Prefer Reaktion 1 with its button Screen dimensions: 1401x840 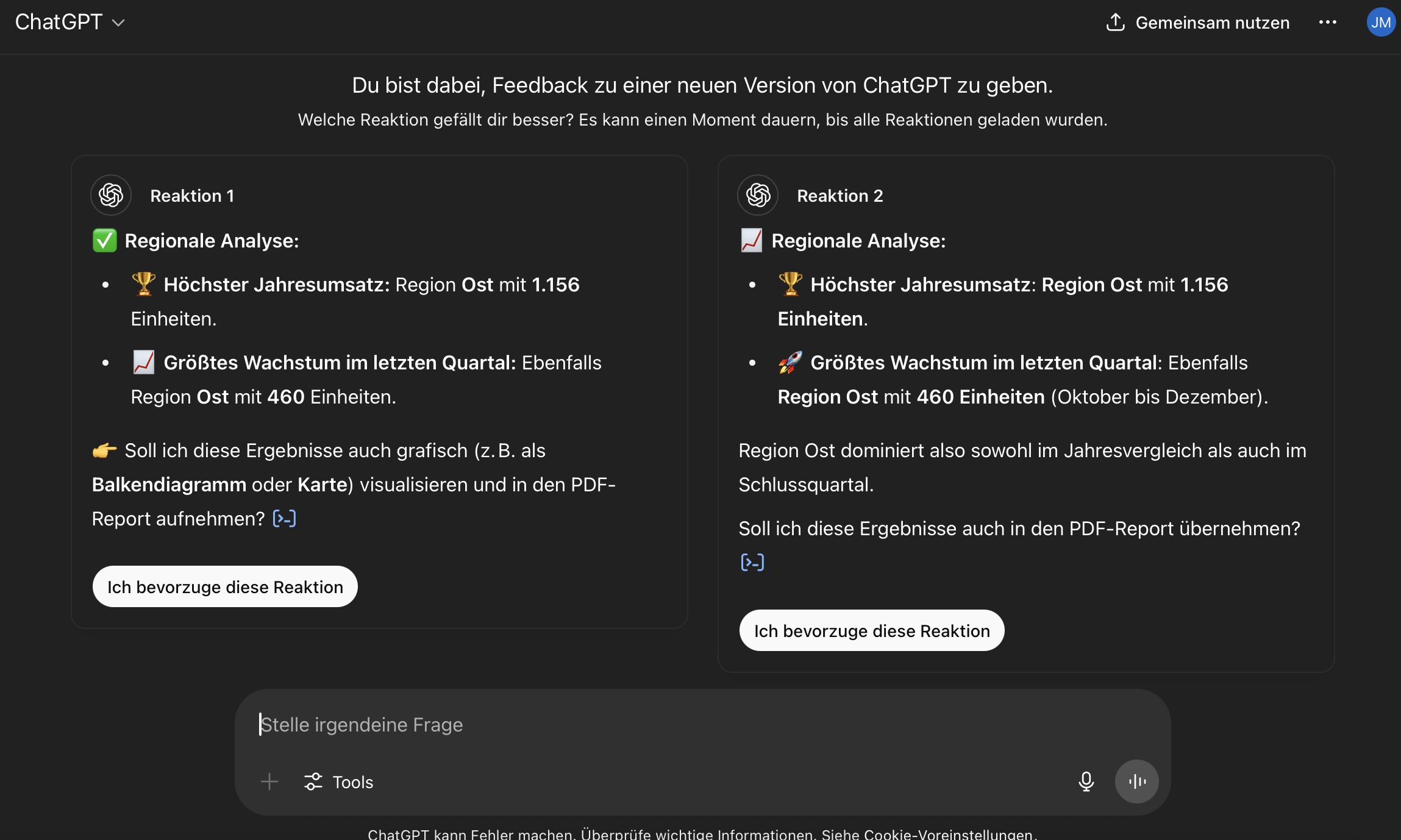click(225, 586)
